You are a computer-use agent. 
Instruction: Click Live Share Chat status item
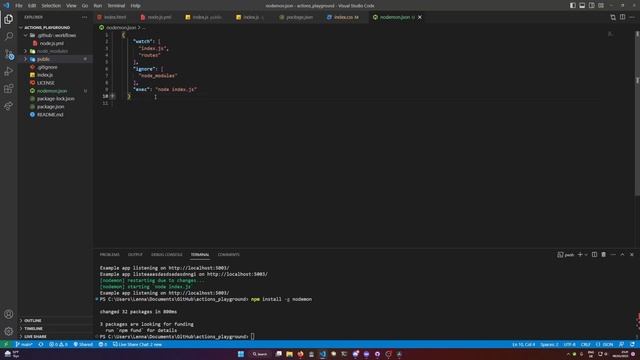138,344
